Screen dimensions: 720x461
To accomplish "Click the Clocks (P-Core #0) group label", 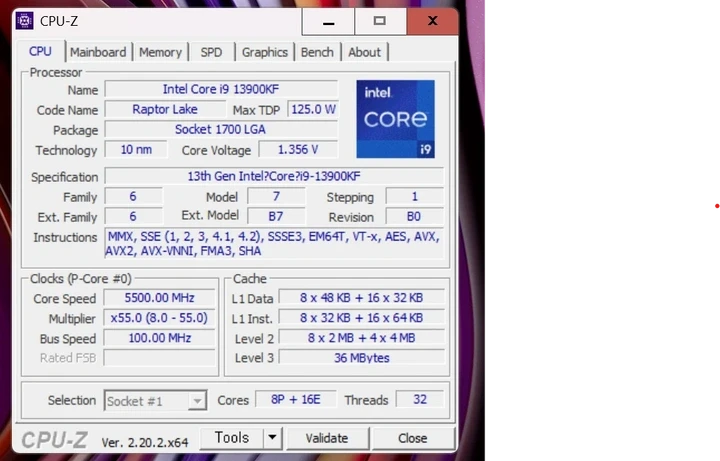I will [x=81, y=279].
